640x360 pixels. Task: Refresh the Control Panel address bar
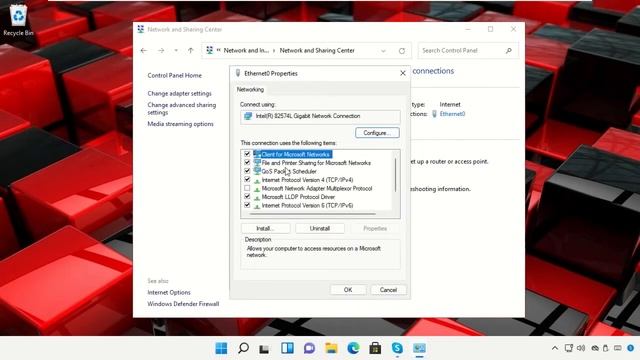[402, 51]
